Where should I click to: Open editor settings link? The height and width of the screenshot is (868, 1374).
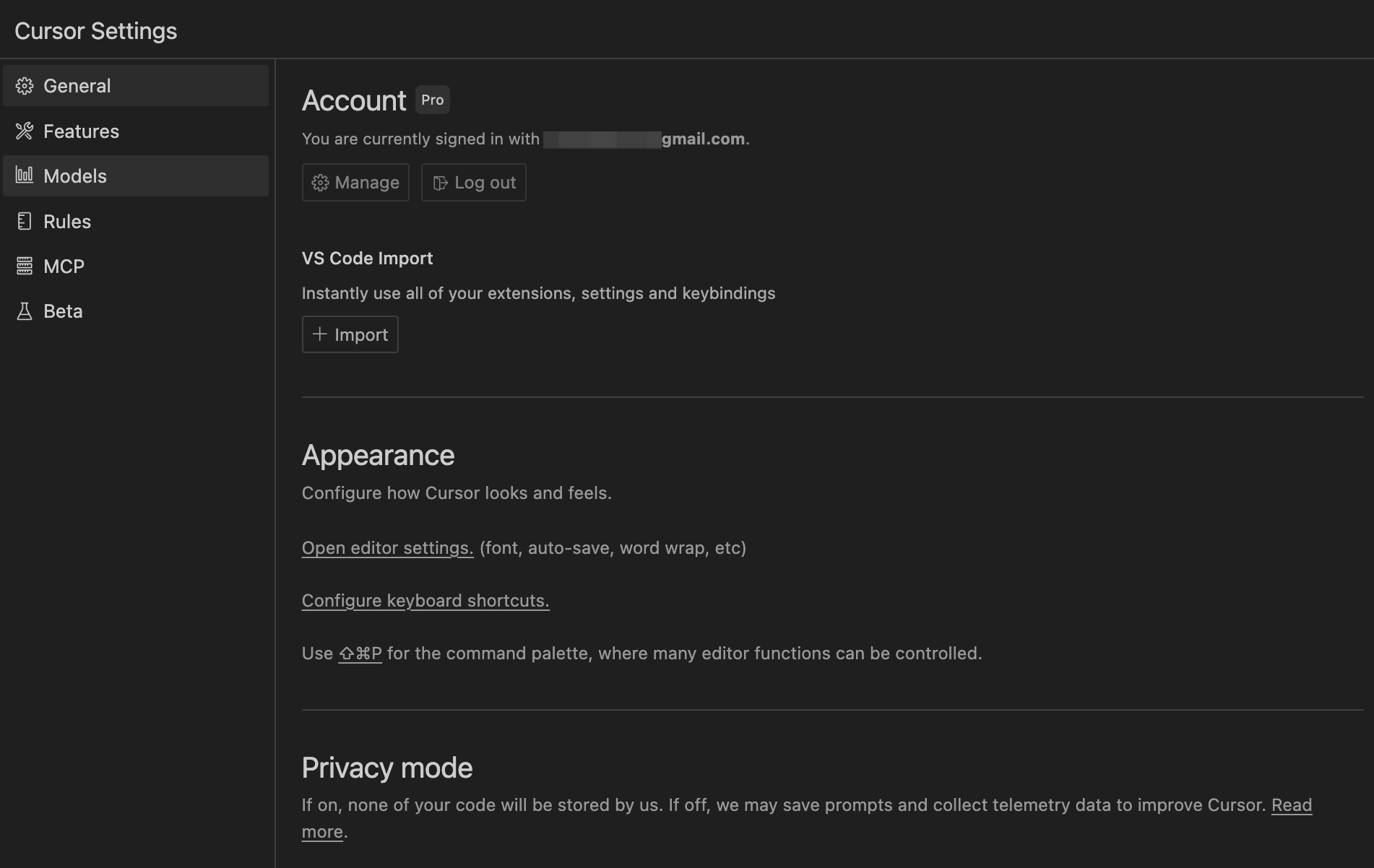click(387, 548)
